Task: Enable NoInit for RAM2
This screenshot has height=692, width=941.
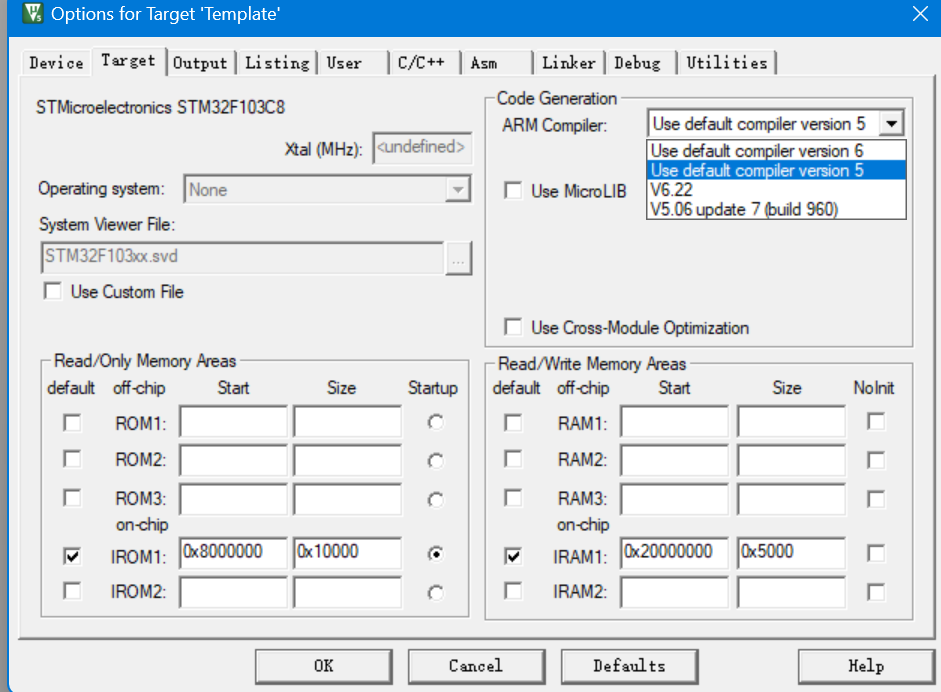Action: pyautogui.click(x=876, y=460)
